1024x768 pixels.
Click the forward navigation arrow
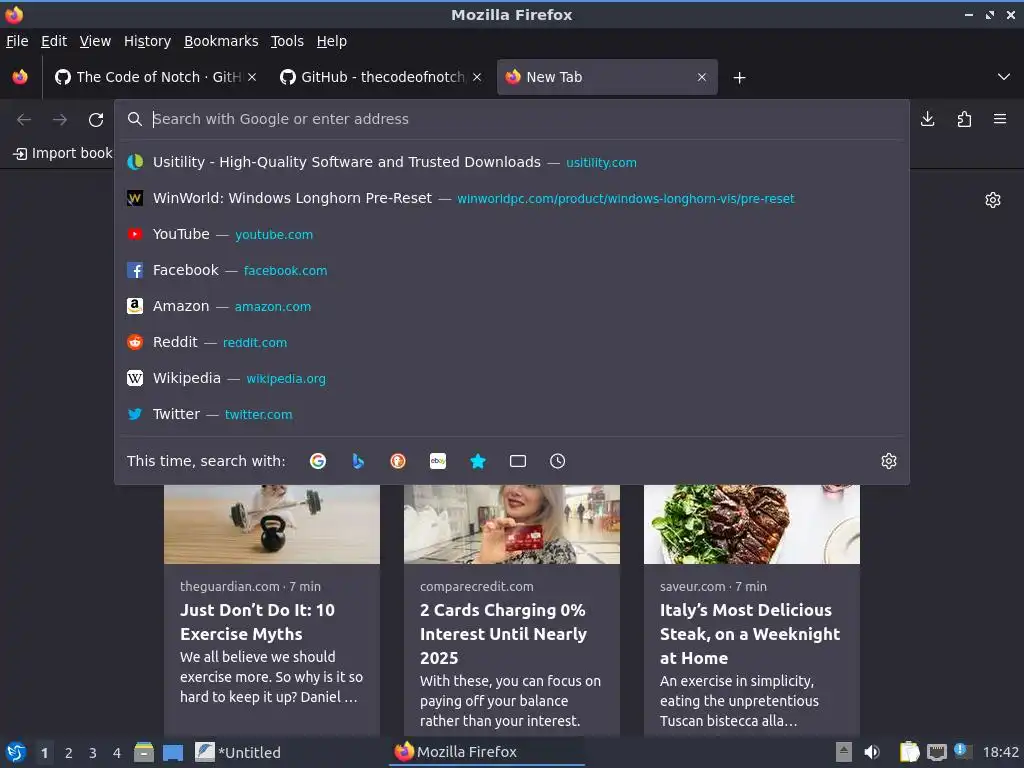click(59, 120)
